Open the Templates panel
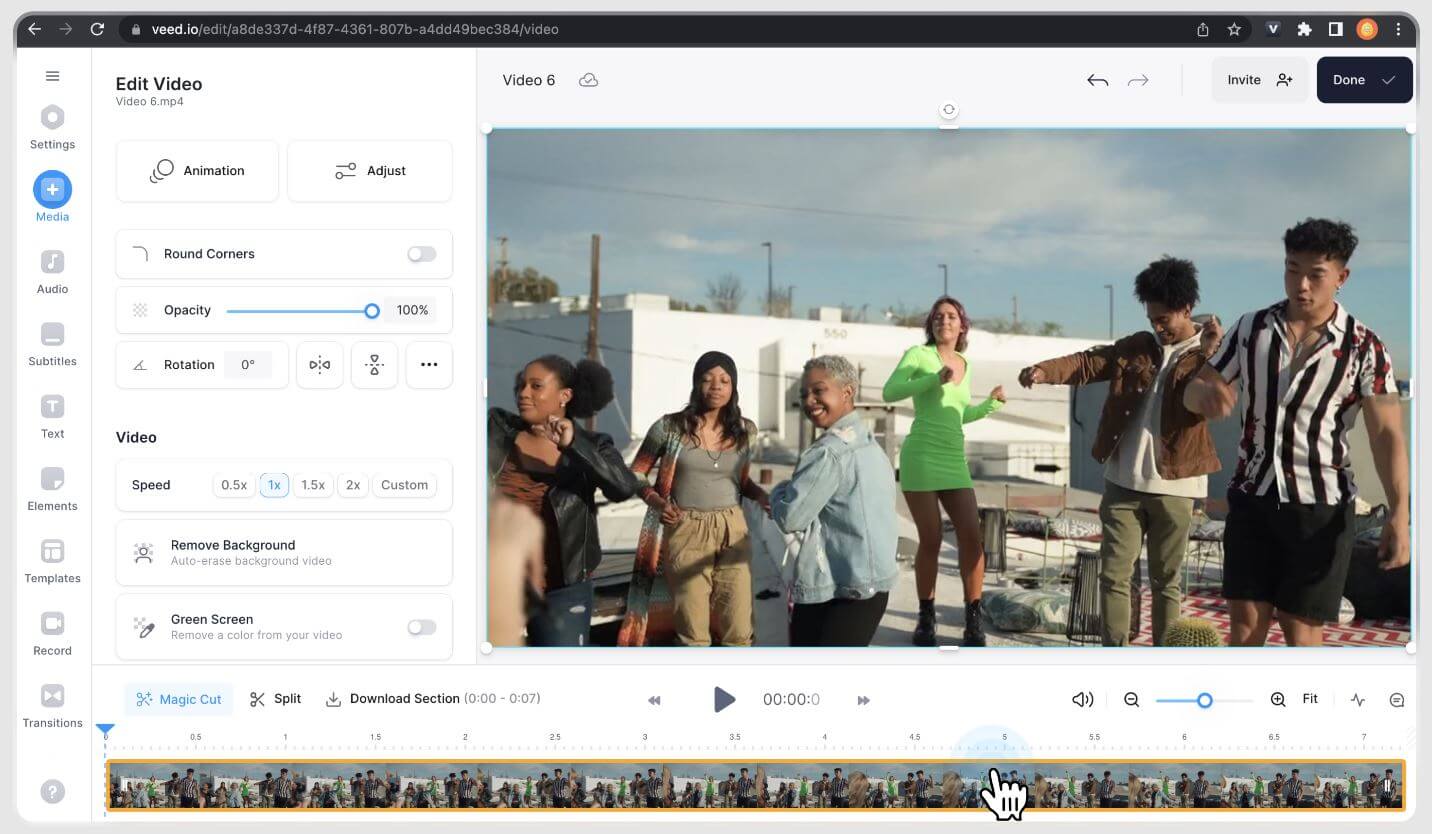The width and height of the screenshot is (1432, 834). [52, 561]
